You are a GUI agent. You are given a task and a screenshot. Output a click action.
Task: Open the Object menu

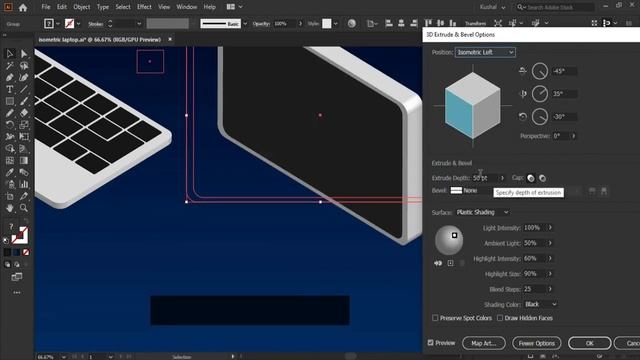coord(82,7)
